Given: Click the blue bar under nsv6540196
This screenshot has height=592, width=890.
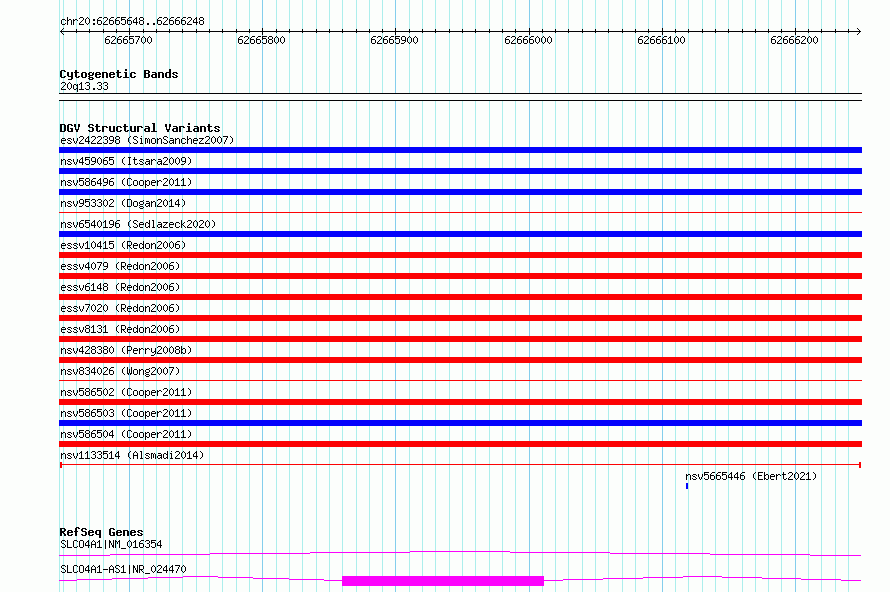Looking at the screenshot, I should coord(460,234).
